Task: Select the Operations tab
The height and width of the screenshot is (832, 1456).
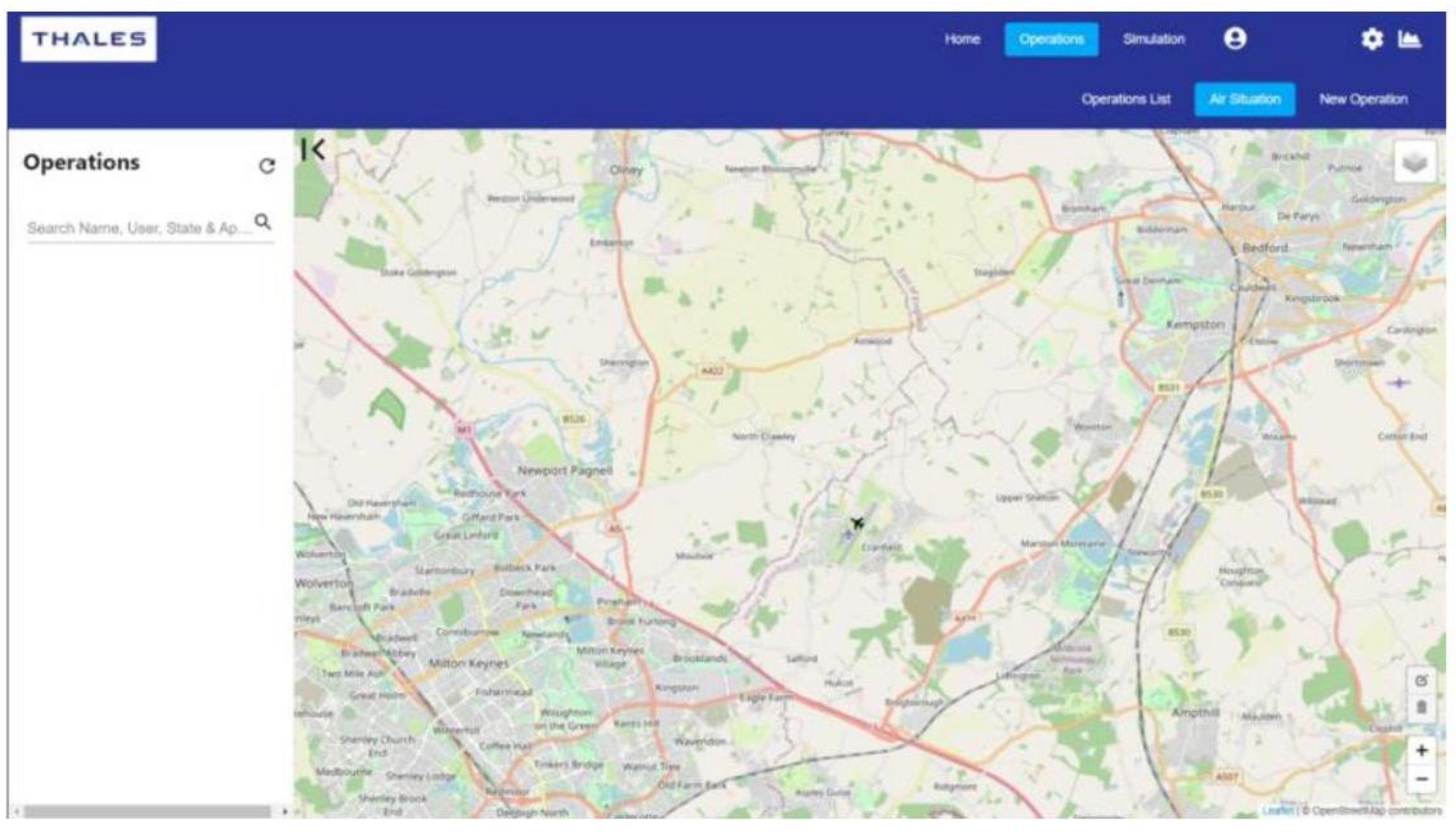Action: tap(1051, 39)
